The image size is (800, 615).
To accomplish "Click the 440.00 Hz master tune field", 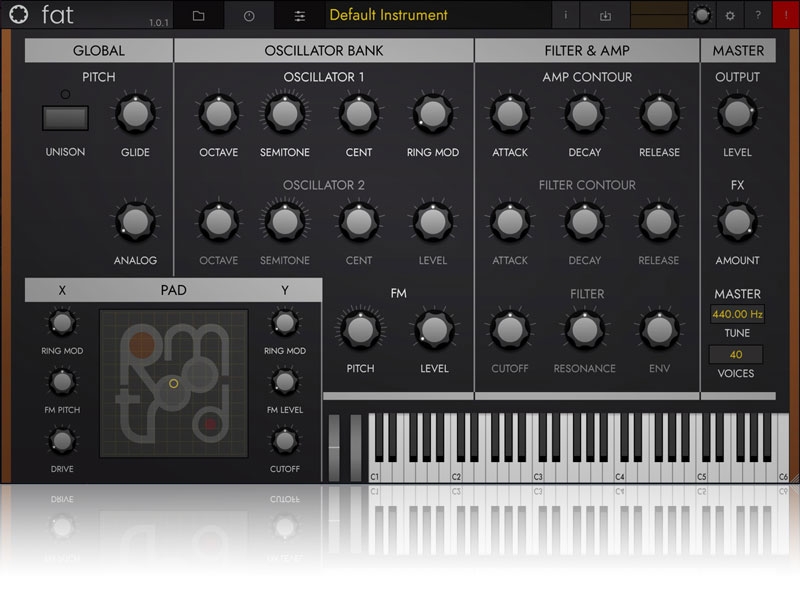I will coord(737,314).
